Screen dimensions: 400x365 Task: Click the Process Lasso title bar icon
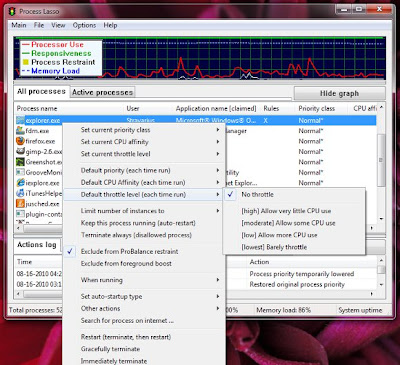[12, 11]
